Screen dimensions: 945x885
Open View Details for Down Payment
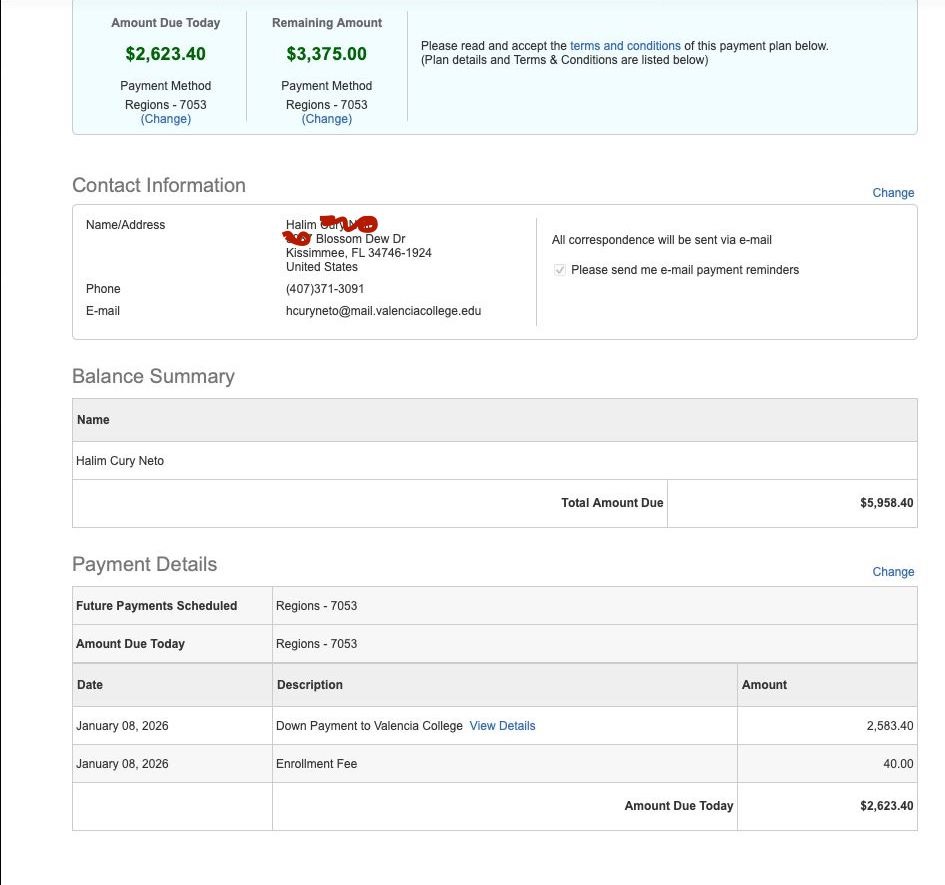tap(502, 726)
